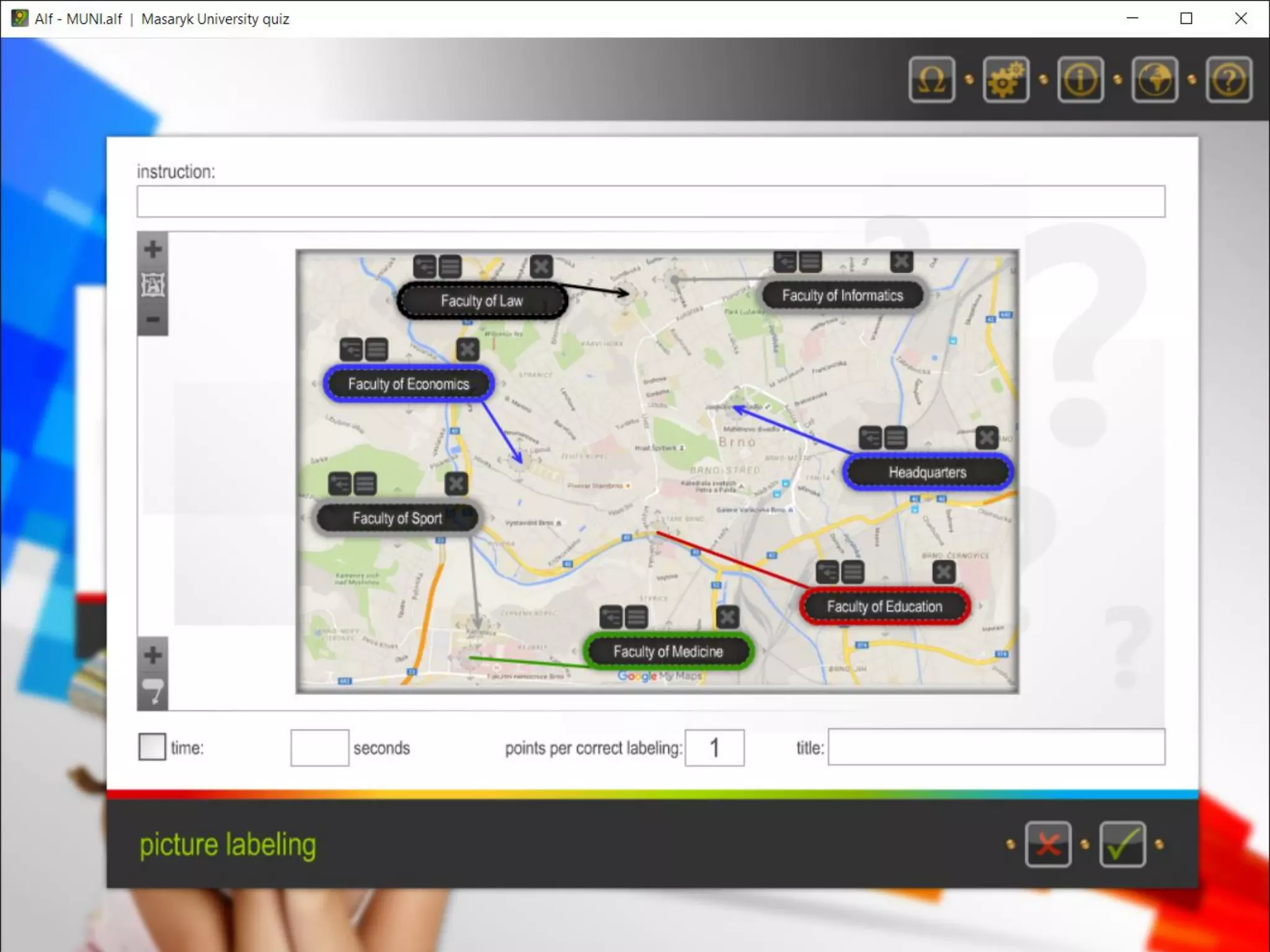Open list menu above Faculty of Economics
This screenshot has height=952, width=1270.
click(x=376, y=350)
